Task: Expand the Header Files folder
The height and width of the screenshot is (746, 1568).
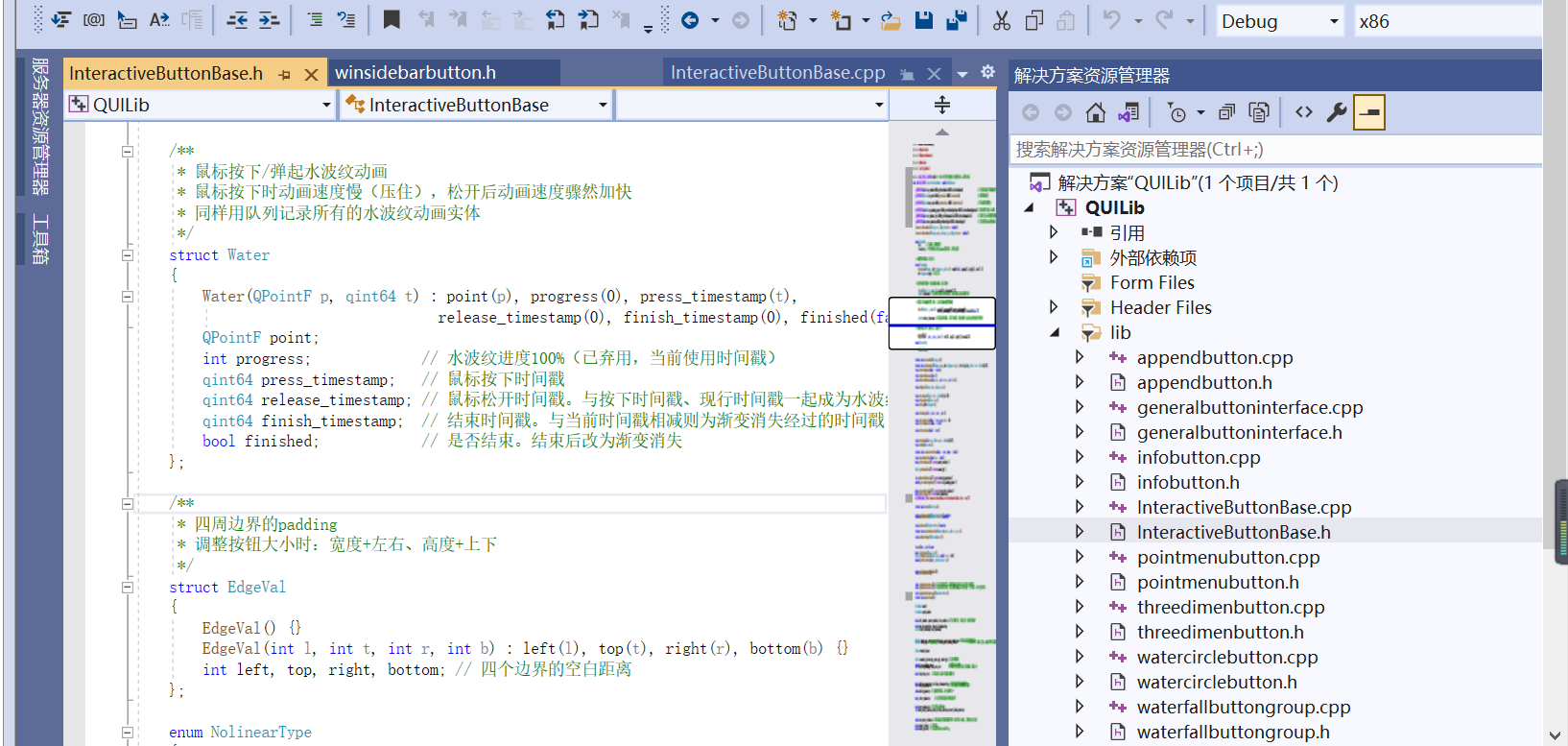Action: (x=1055, y=307)
